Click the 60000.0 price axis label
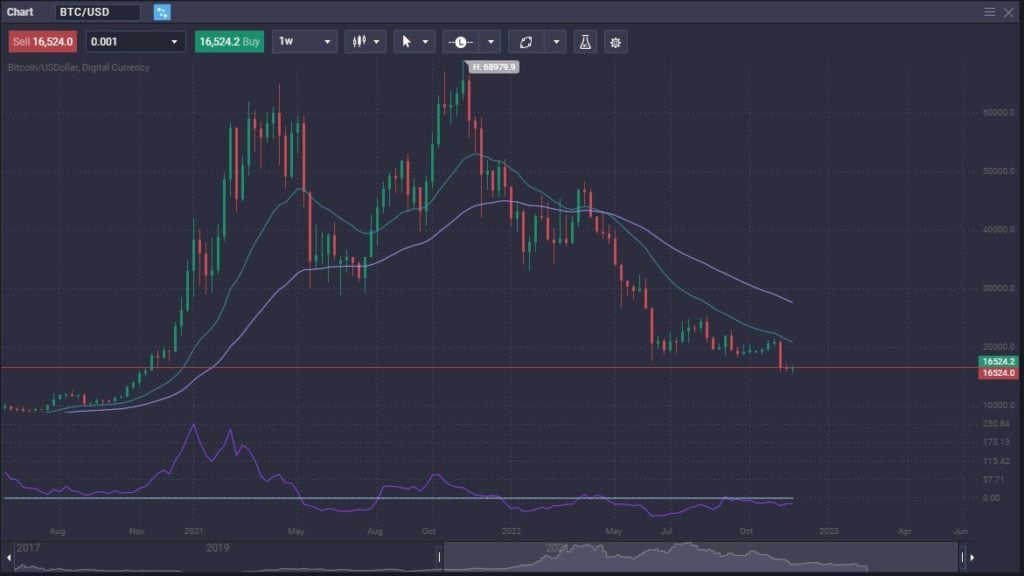1024x576 pixels. tap(999, 112)
